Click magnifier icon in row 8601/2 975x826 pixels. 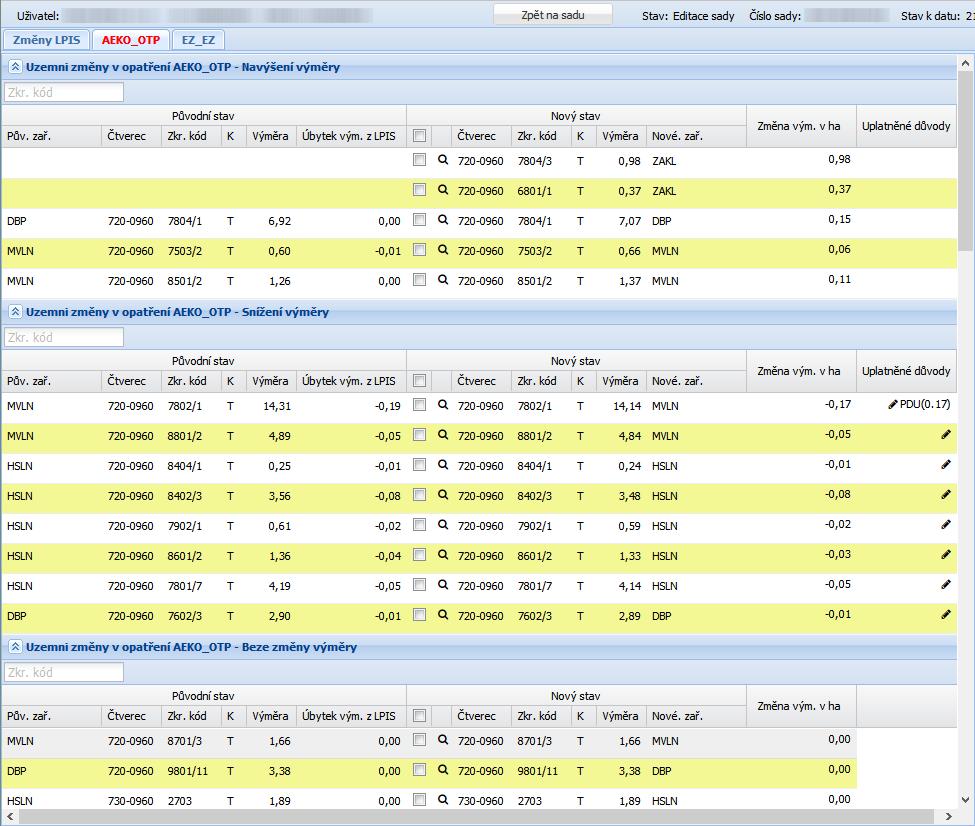(443, 555)
